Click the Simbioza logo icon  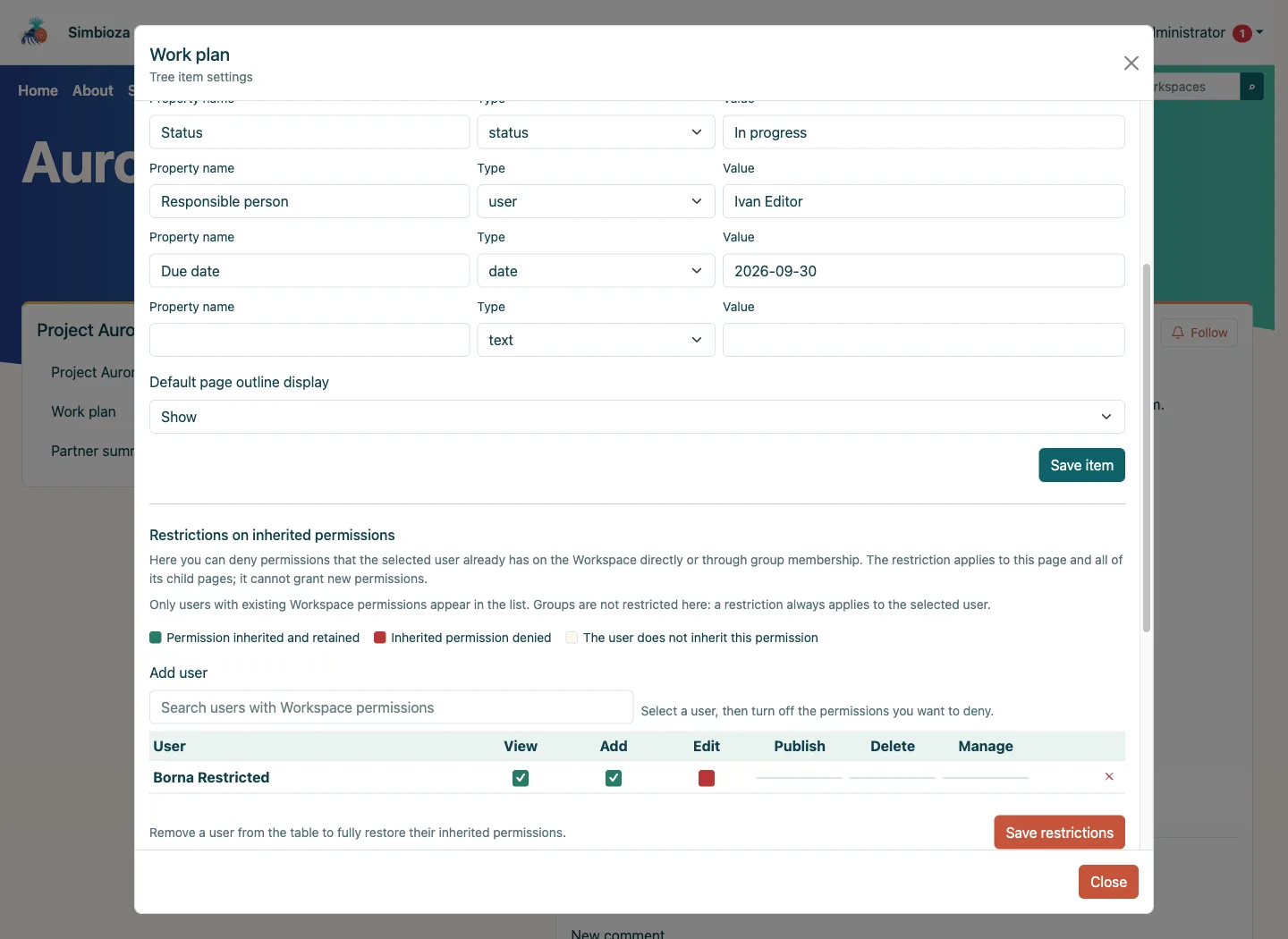coord(34,32)
